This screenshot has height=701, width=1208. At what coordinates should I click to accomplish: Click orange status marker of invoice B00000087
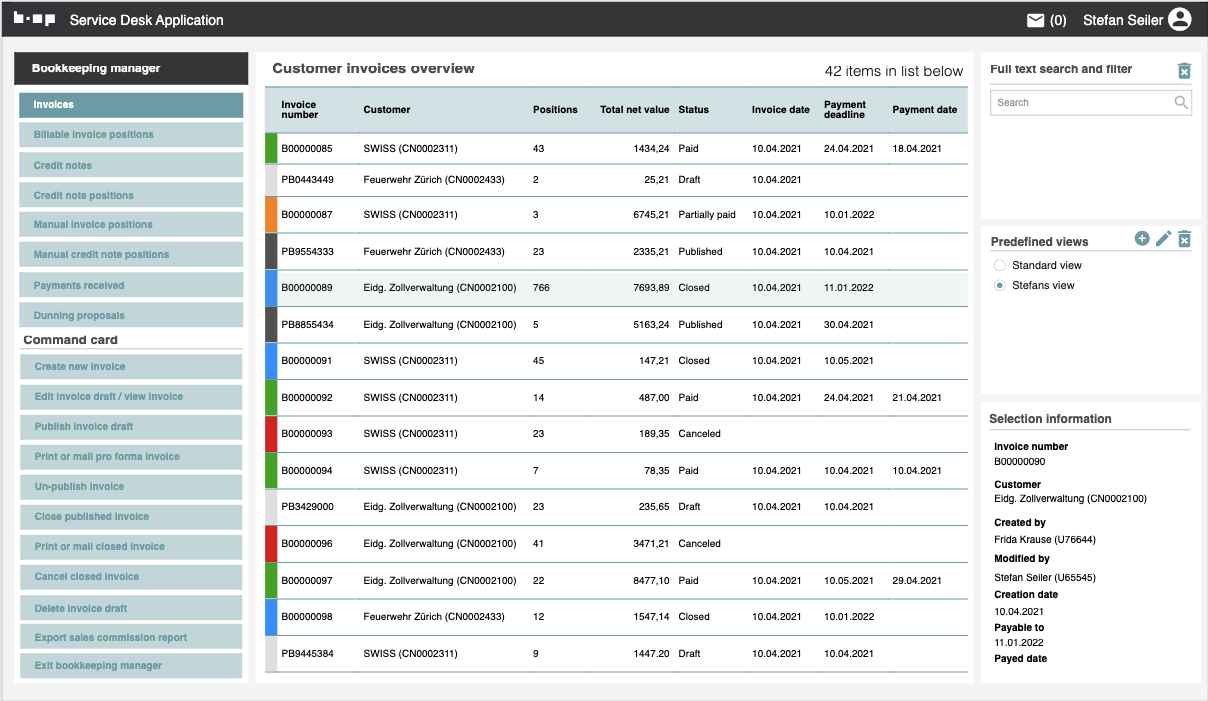(x=271, y=215)
